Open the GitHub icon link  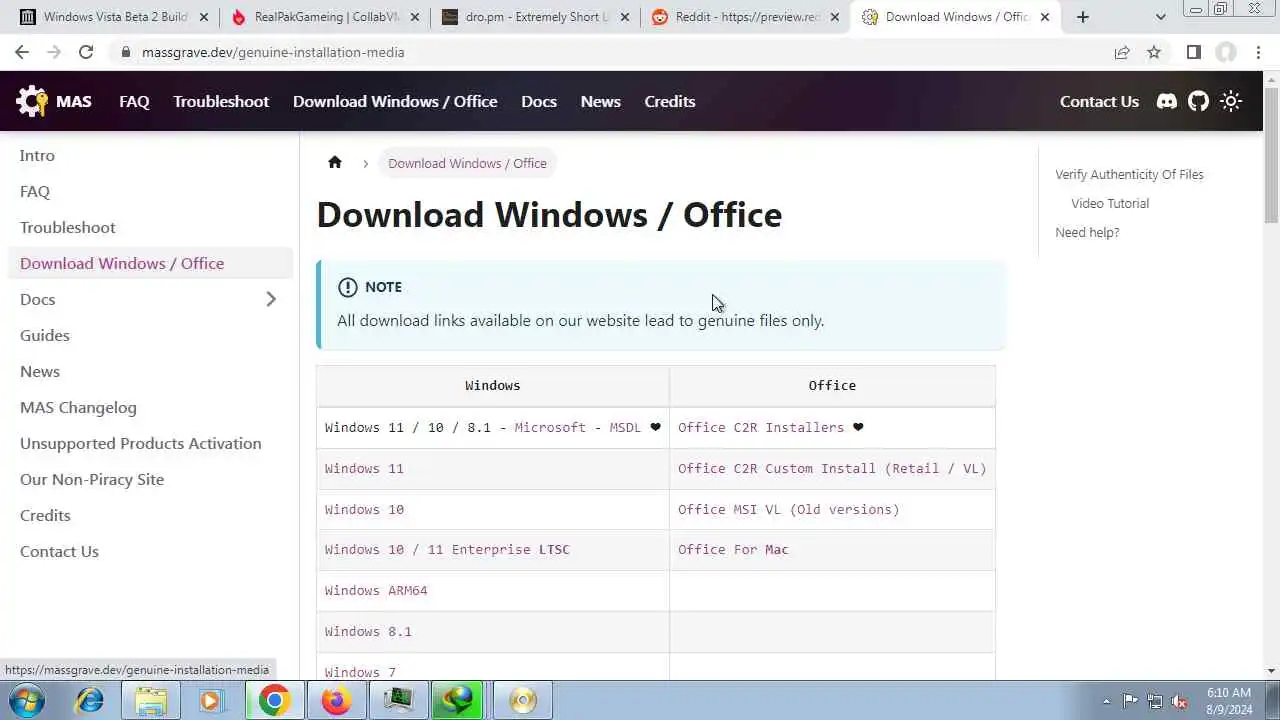(x=1198, y=101)
